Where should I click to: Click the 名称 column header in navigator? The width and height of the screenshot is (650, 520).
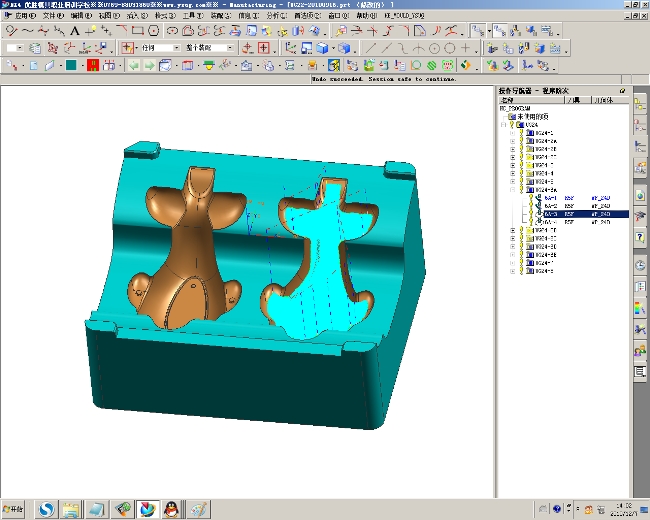tap(508, 100)
